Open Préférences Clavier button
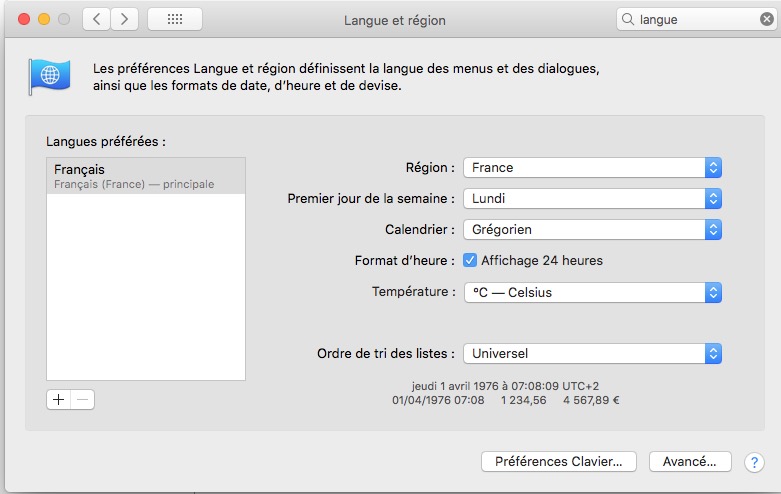The width and height of the screenshot is (781, 494). [x=559, y=462]
